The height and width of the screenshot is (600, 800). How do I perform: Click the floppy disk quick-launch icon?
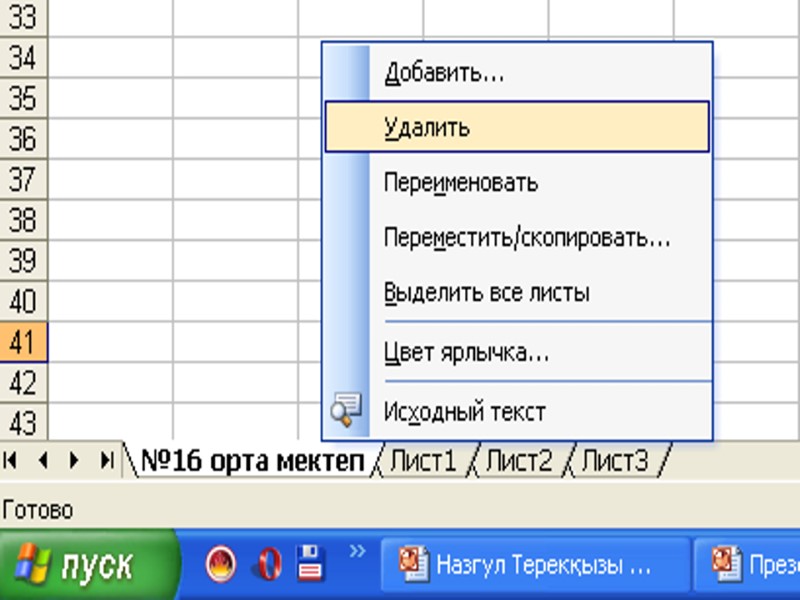click(310, 563)
